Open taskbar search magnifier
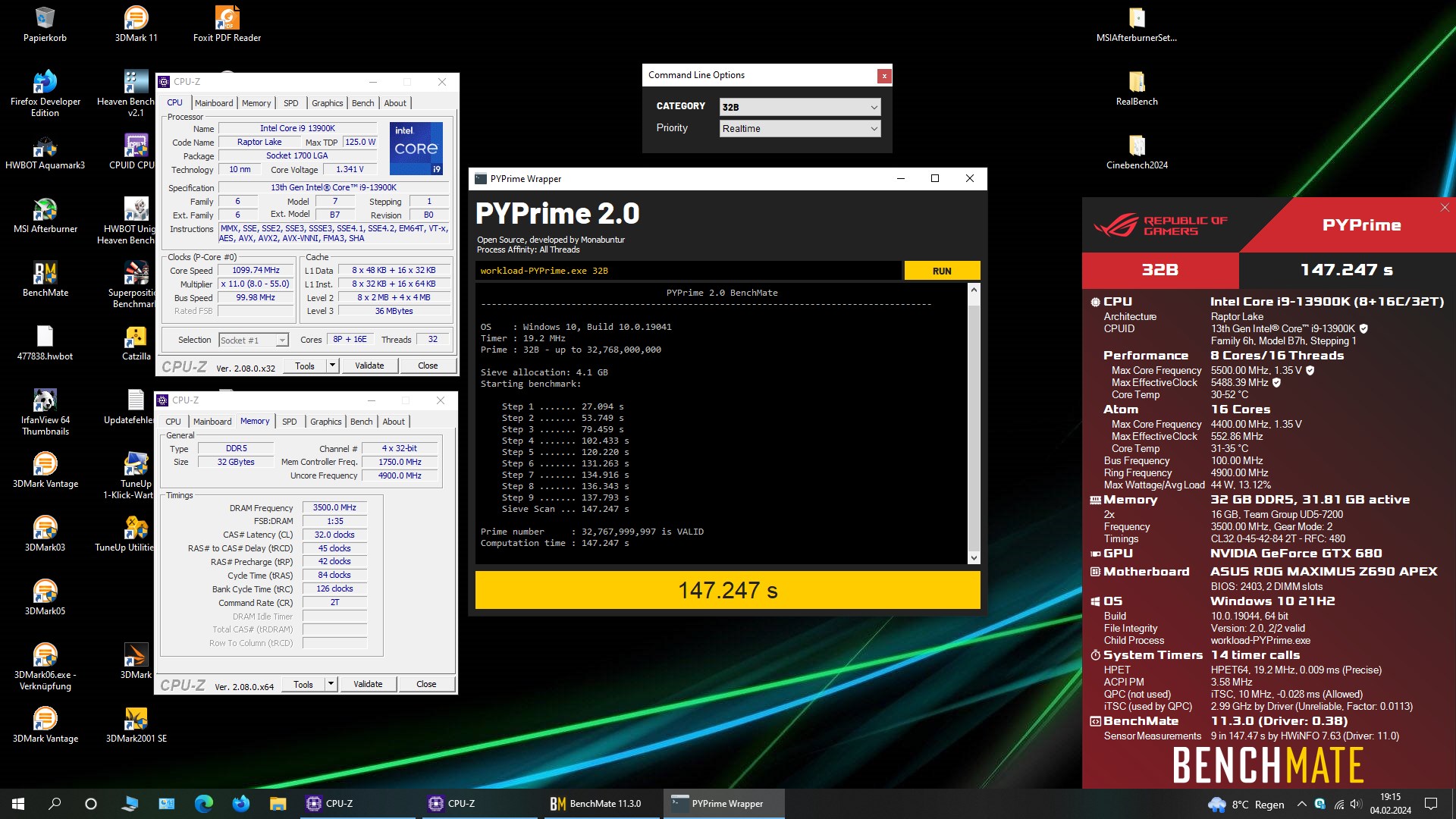This screenshot has width=1456, height=819. [x=55, y=804]
